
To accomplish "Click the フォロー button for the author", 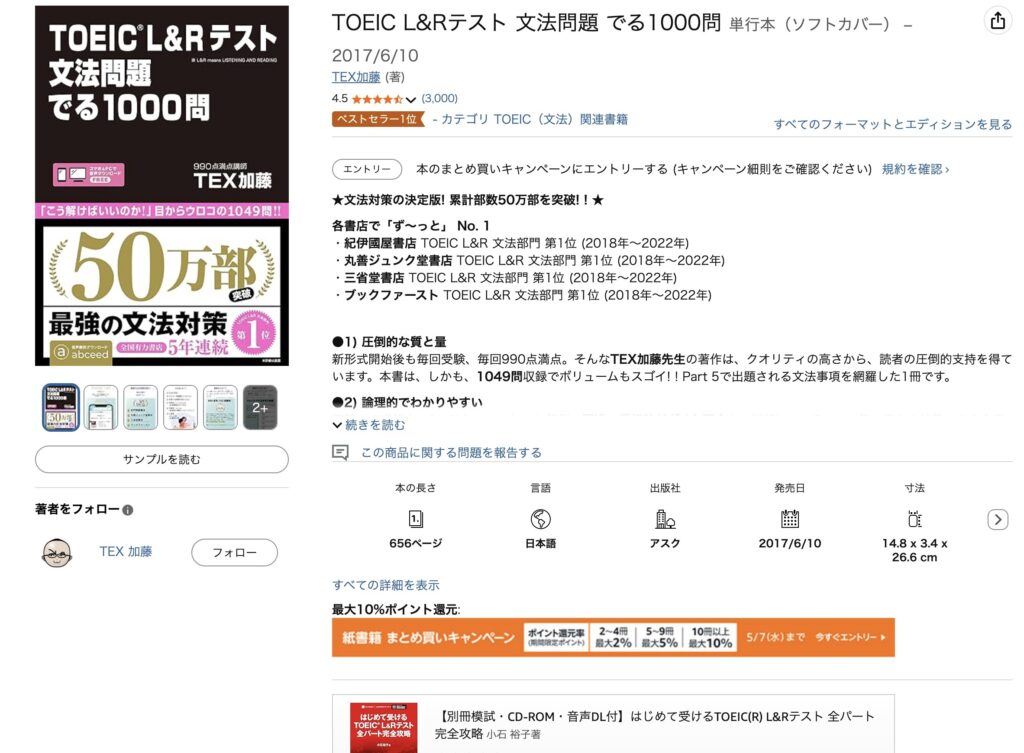I will 234,553.
